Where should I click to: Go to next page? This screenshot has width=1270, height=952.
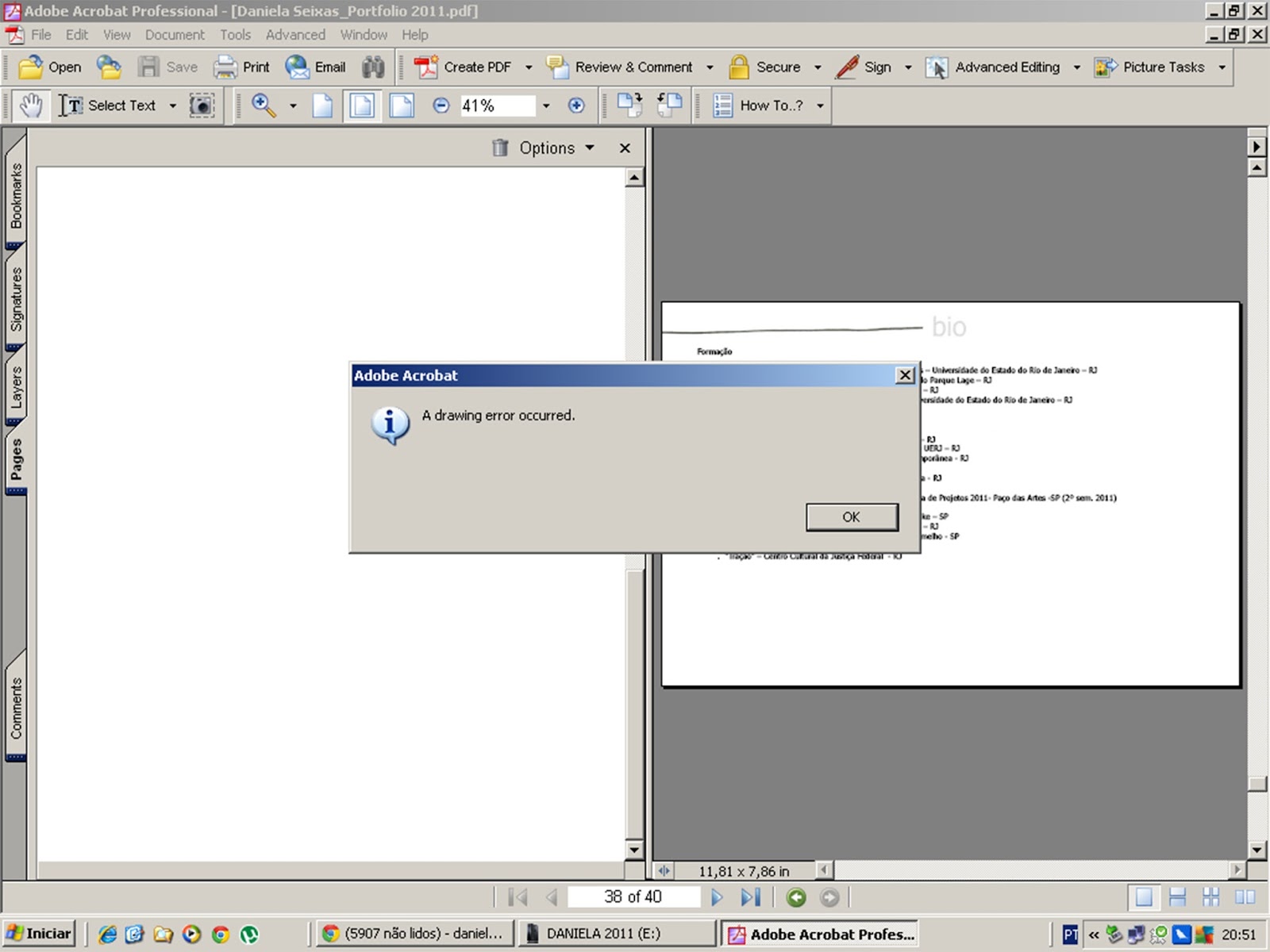[x=717, y=897]
